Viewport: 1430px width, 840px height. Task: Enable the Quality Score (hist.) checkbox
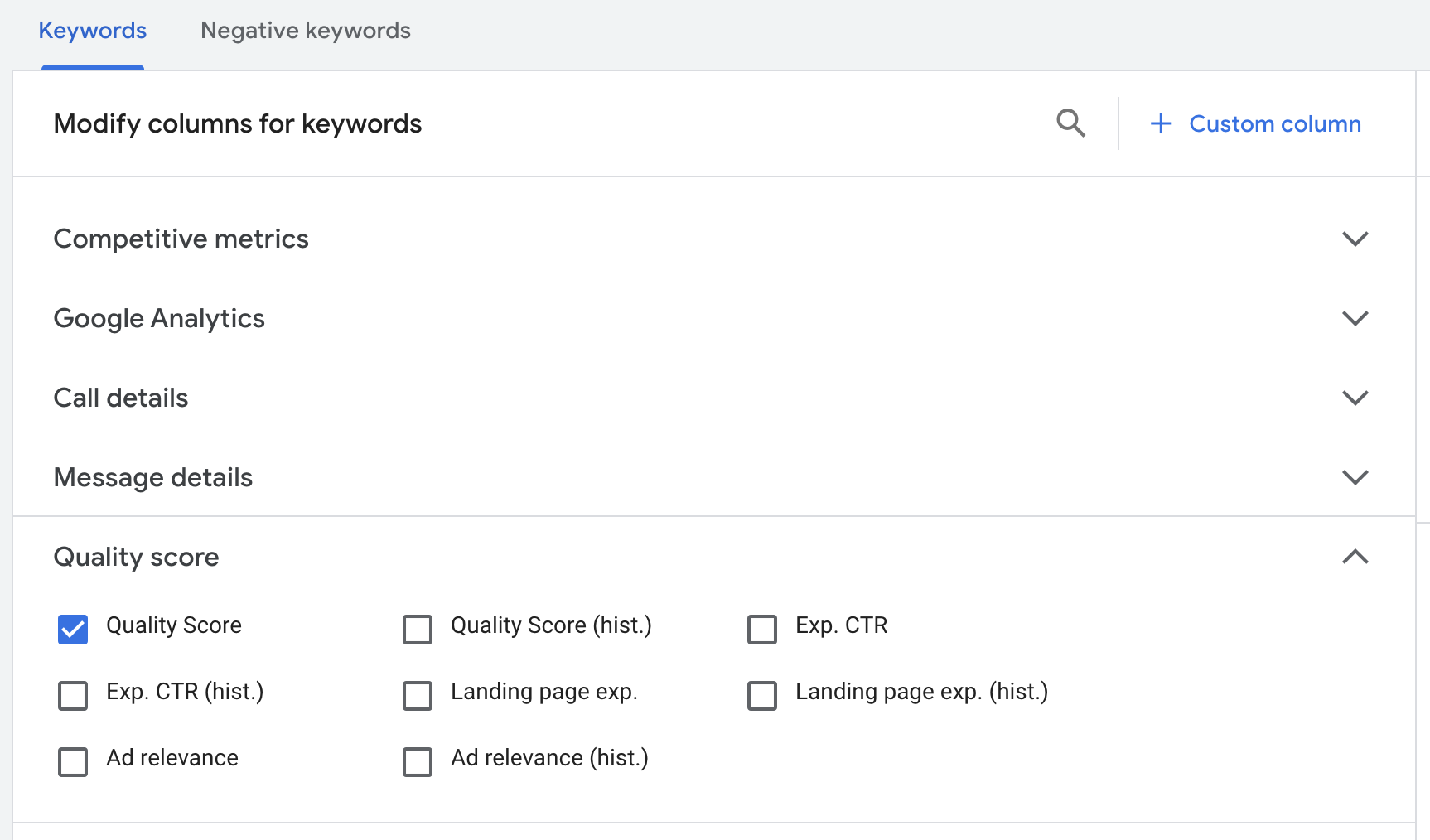(418, 629)
